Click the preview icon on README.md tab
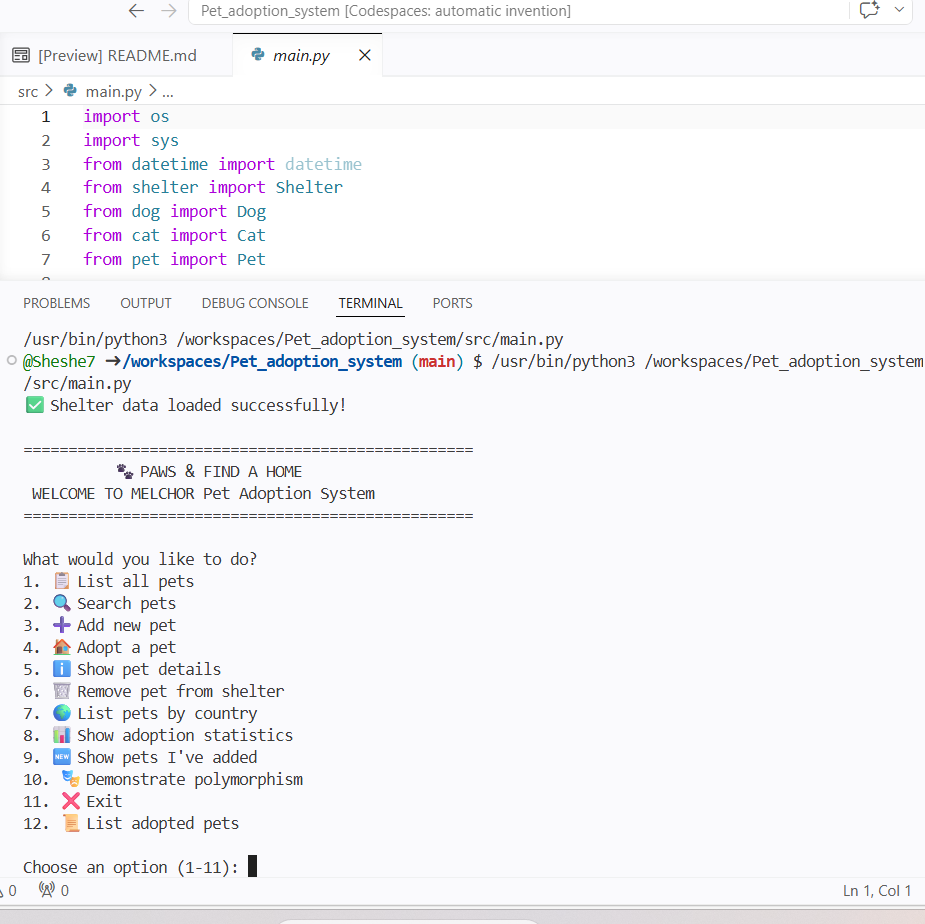Image resolution: width=925 pixels, height=924 pixels. tap(21, 55)
